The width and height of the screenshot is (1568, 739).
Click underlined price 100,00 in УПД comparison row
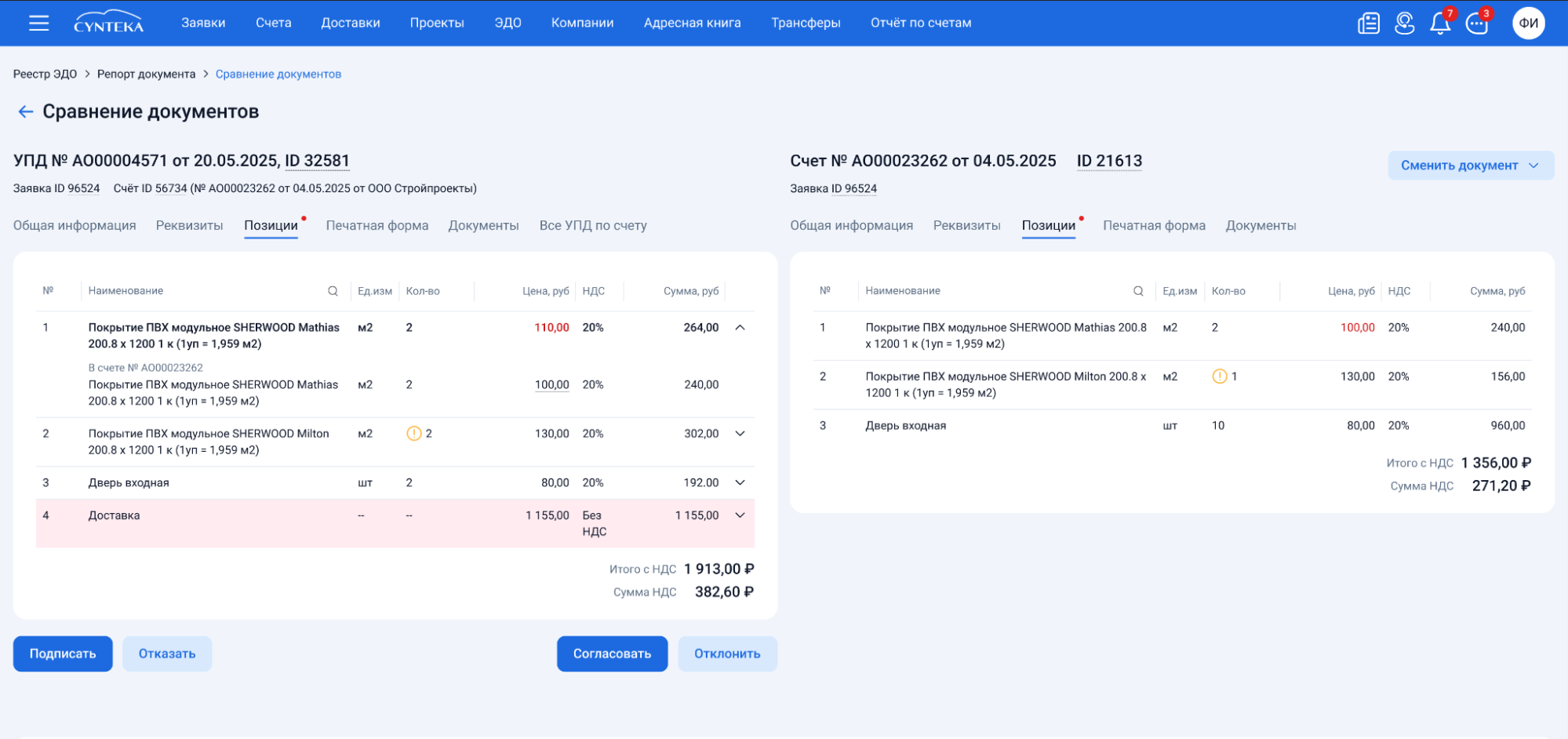click(551, 384)
